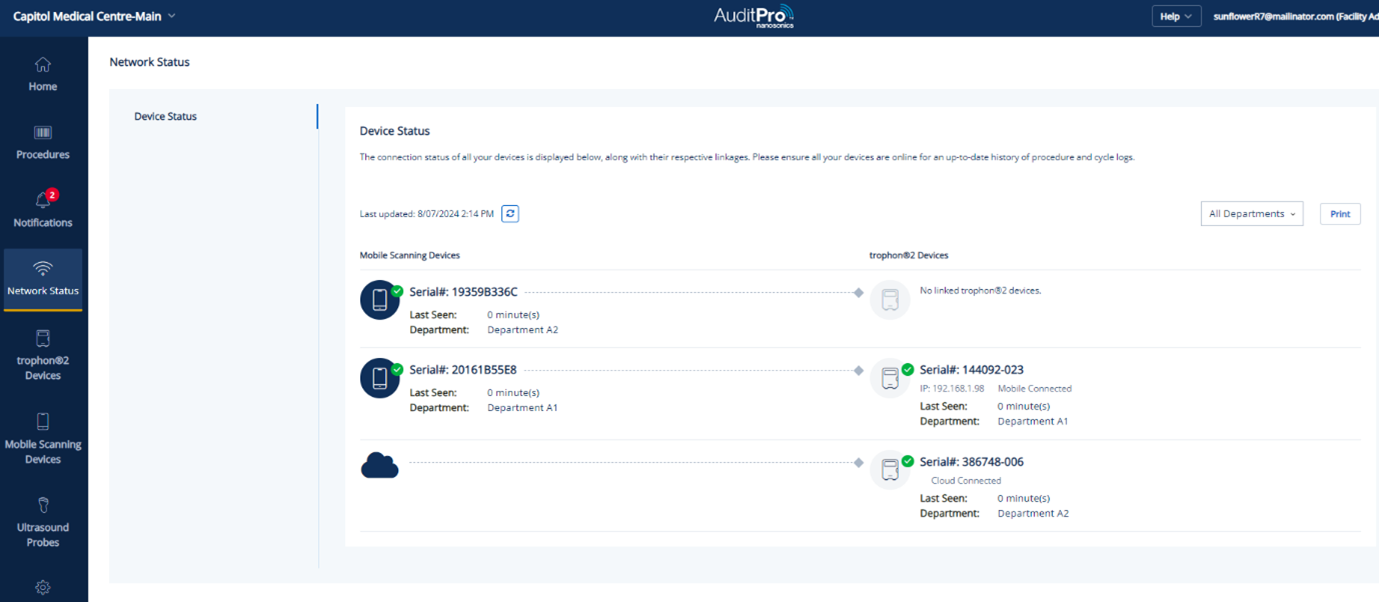Screen dimensions: 1379x602
Task: Click the mobile device icon for 20161B55E8
Action: tap(380, 378)
